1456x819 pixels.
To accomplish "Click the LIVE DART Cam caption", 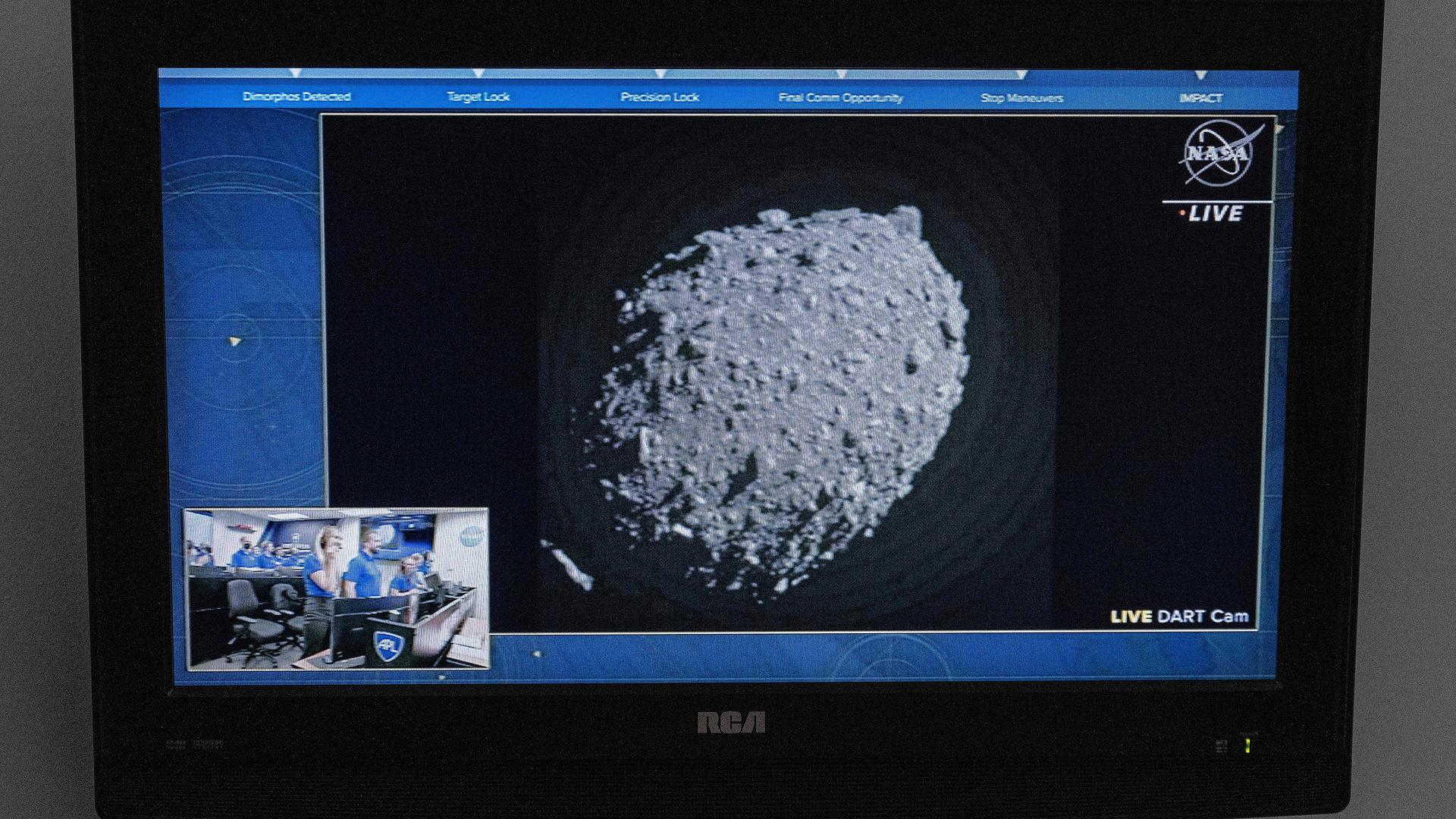I will [x=1179, y=617].
